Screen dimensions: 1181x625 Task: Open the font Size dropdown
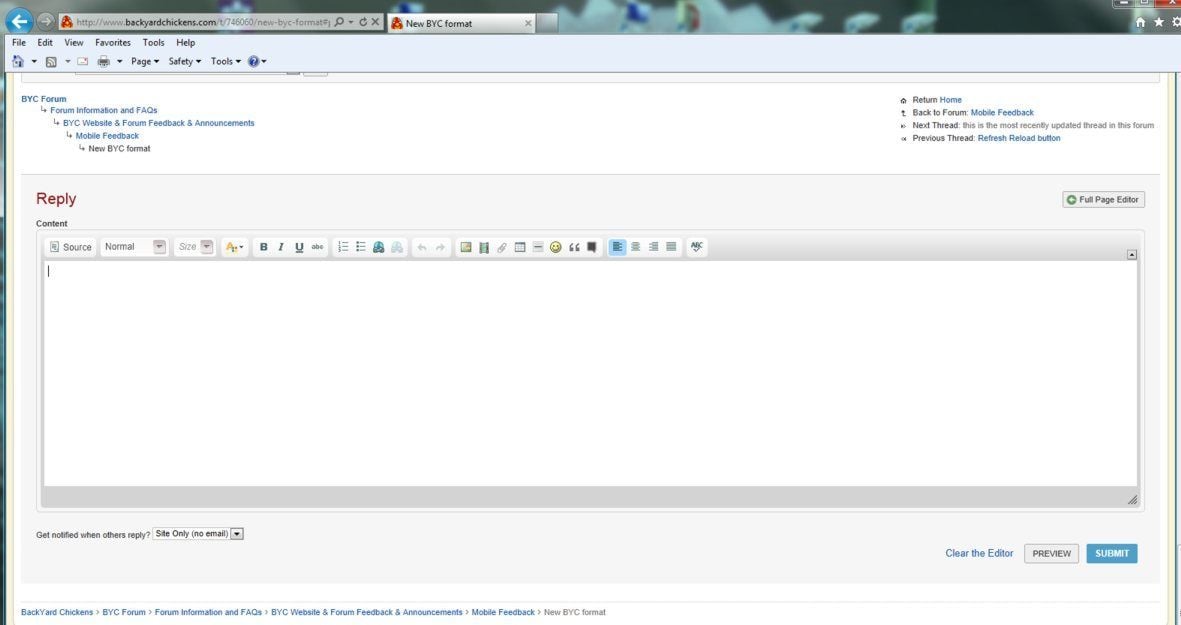coord(195,247)
